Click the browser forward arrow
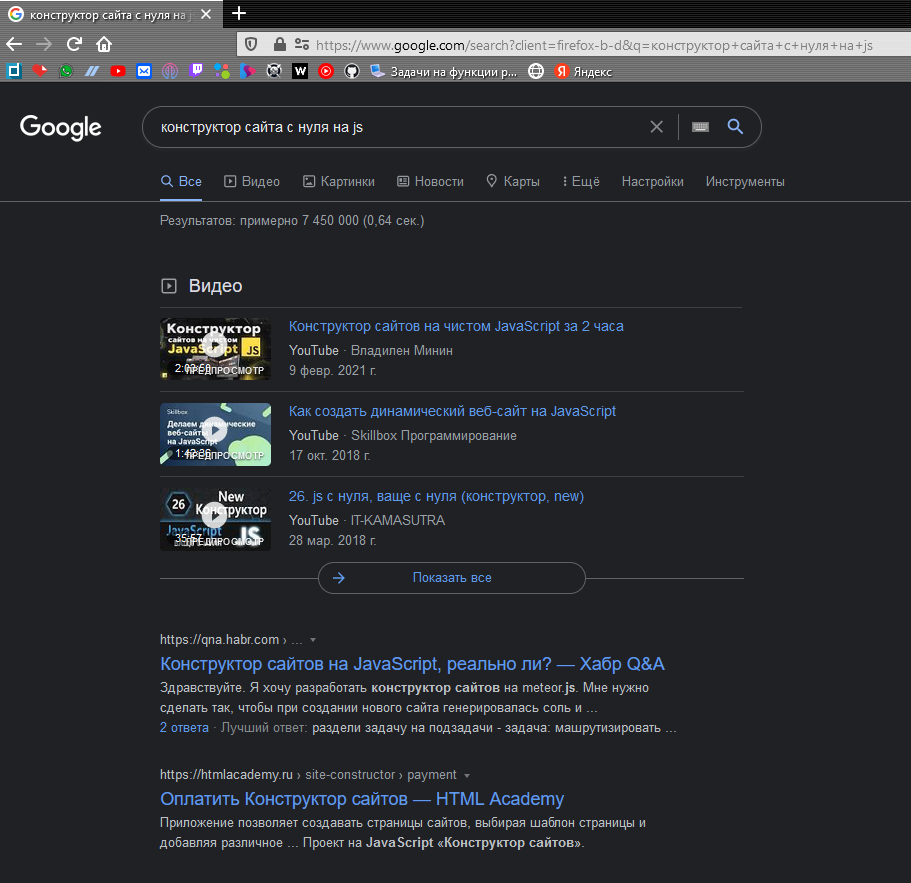 (x=44, y=44)
